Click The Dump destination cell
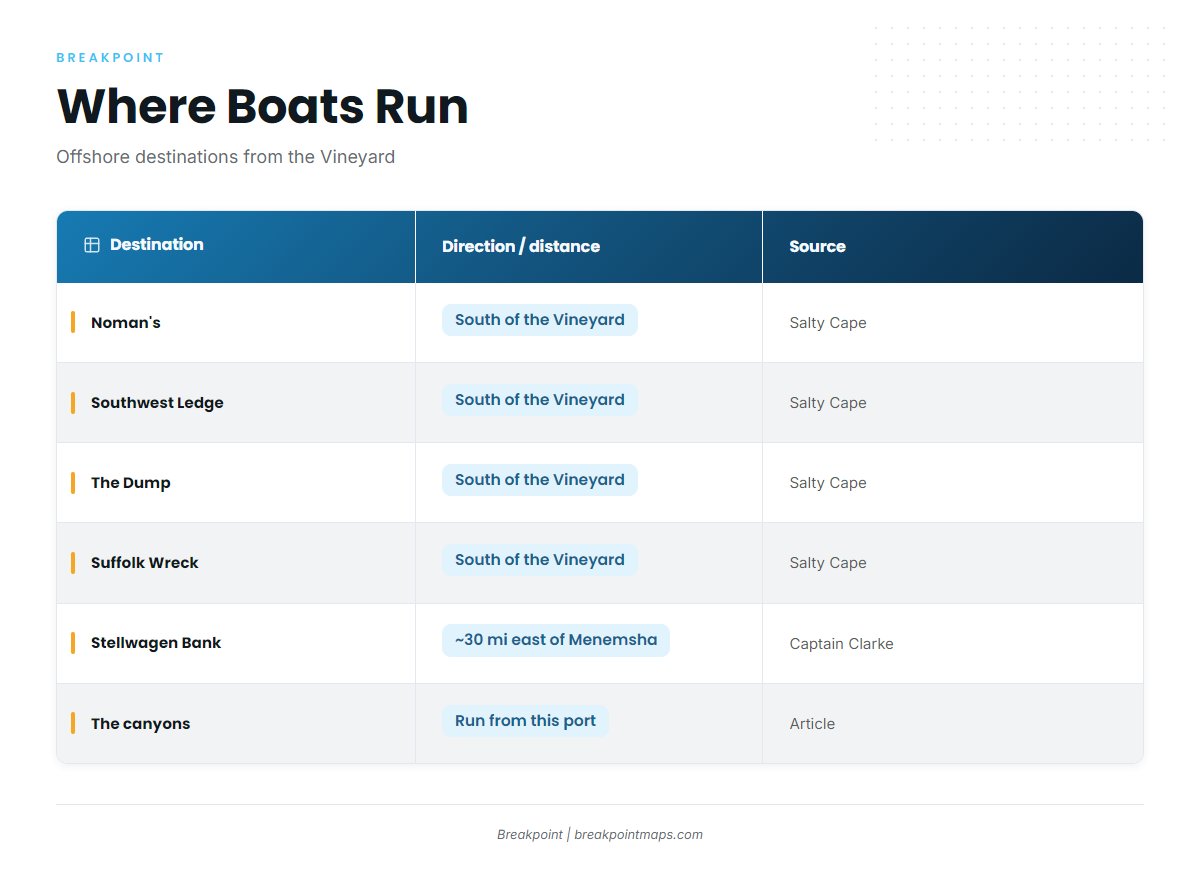Viewport: 1200px width, 869px height. point(236,483)
